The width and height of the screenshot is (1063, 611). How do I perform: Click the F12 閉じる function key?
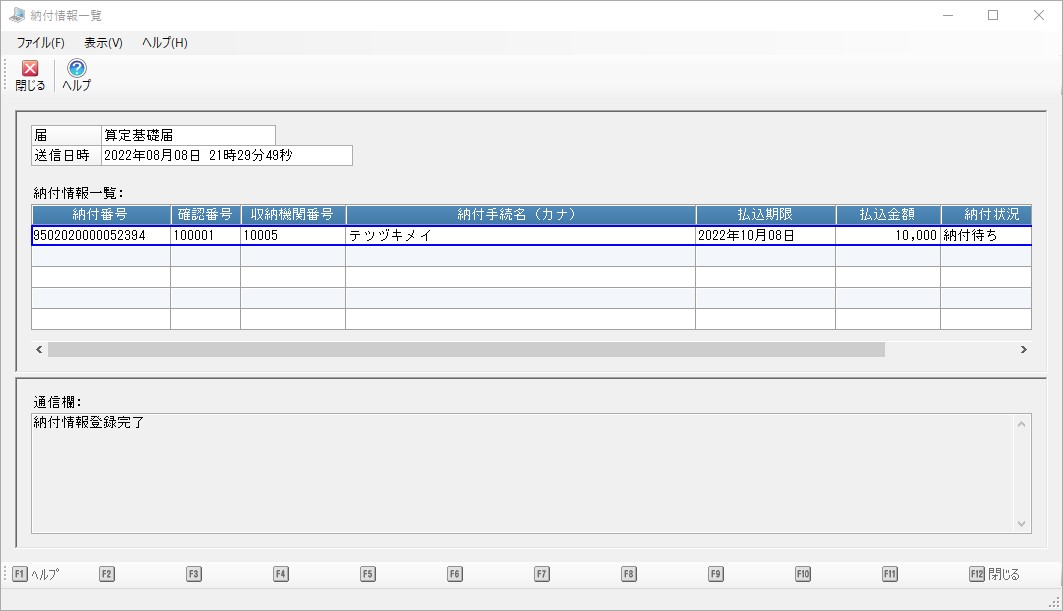coord(995,574)
